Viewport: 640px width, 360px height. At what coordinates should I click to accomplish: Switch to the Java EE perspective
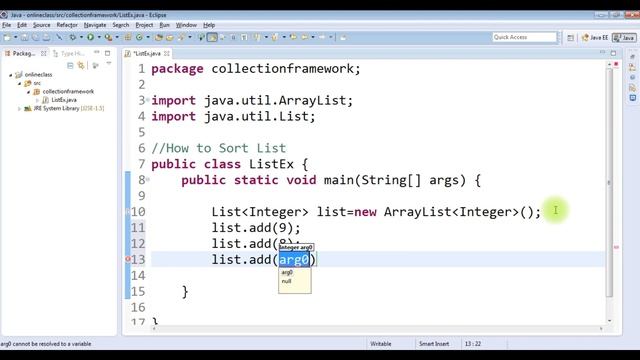pyautogui.click(x=595, y=38)
